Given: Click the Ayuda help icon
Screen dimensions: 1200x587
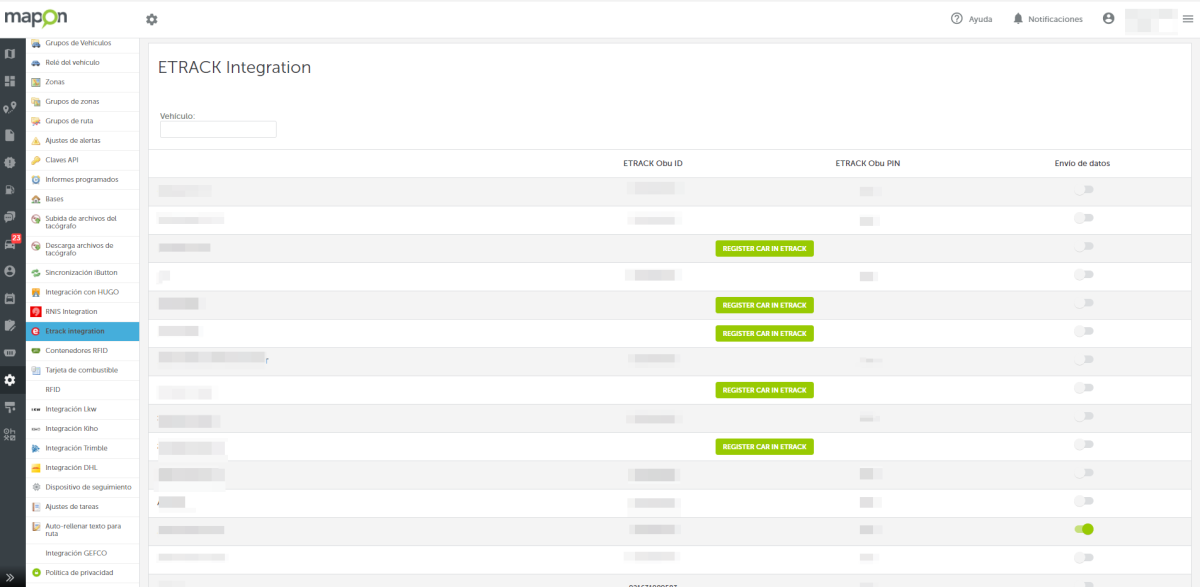Looking at the screenshot, I should (x=957, y=19).
